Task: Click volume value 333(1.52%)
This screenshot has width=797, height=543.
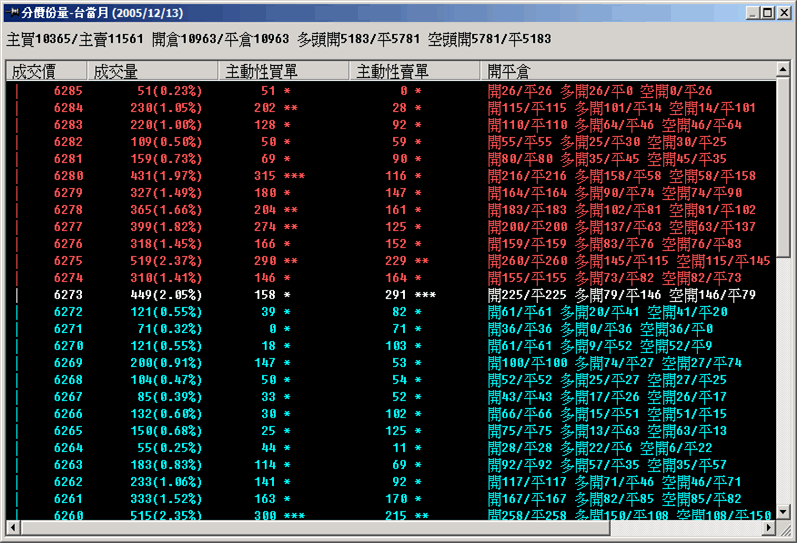Action: click(x=166, y=499)
